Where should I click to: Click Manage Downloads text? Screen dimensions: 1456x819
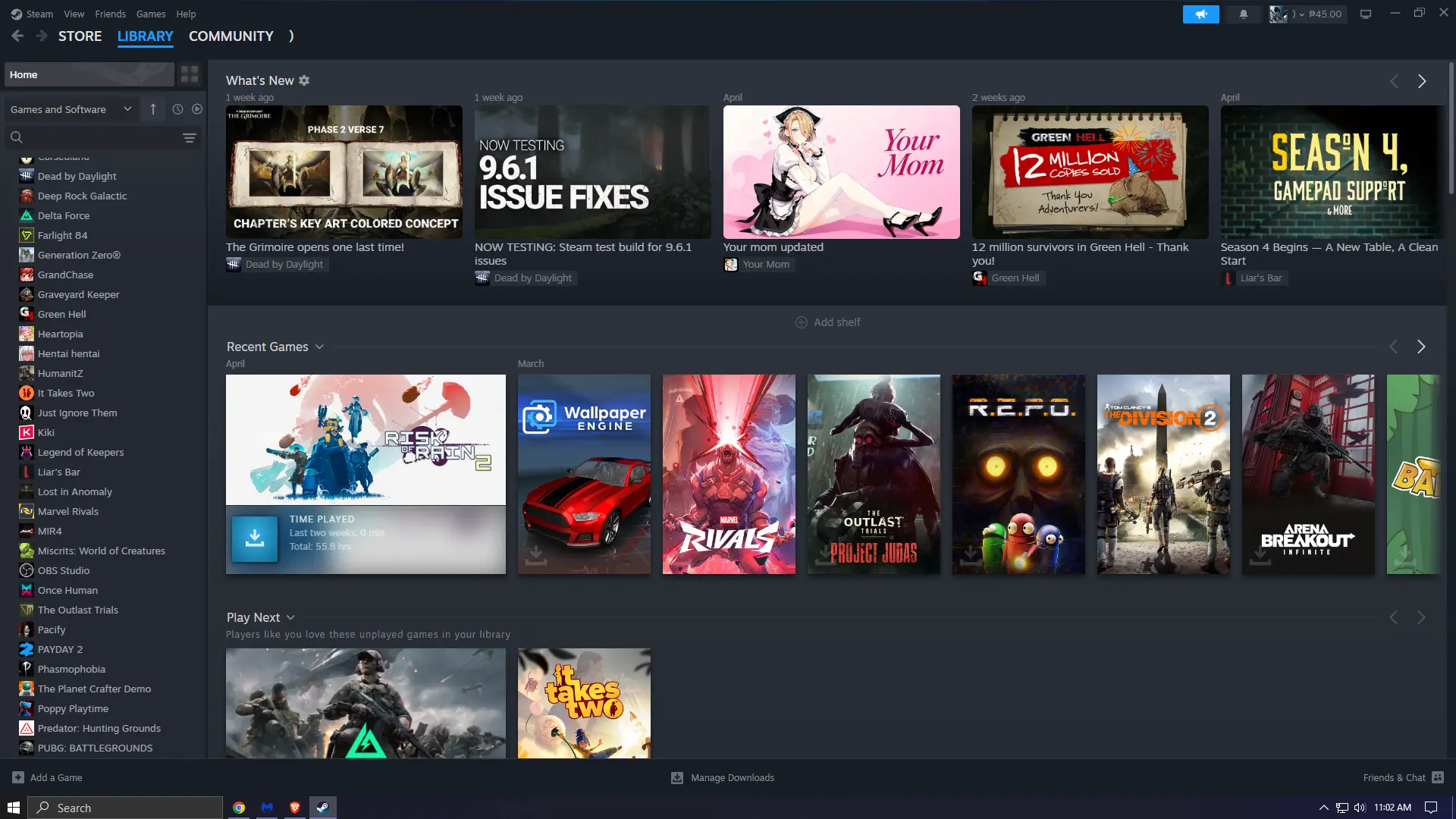(733, 777)
